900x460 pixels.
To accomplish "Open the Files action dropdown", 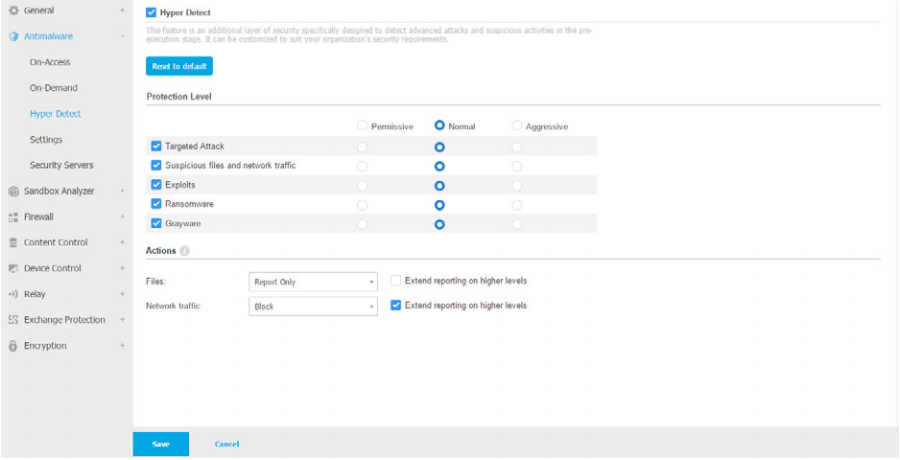I will click(313, 282).
